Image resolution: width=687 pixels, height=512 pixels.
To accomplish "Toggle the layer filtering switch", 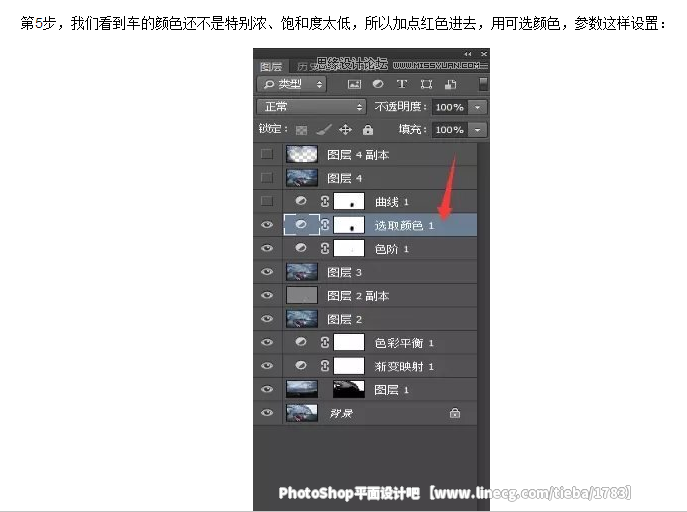I will point(483,84).
